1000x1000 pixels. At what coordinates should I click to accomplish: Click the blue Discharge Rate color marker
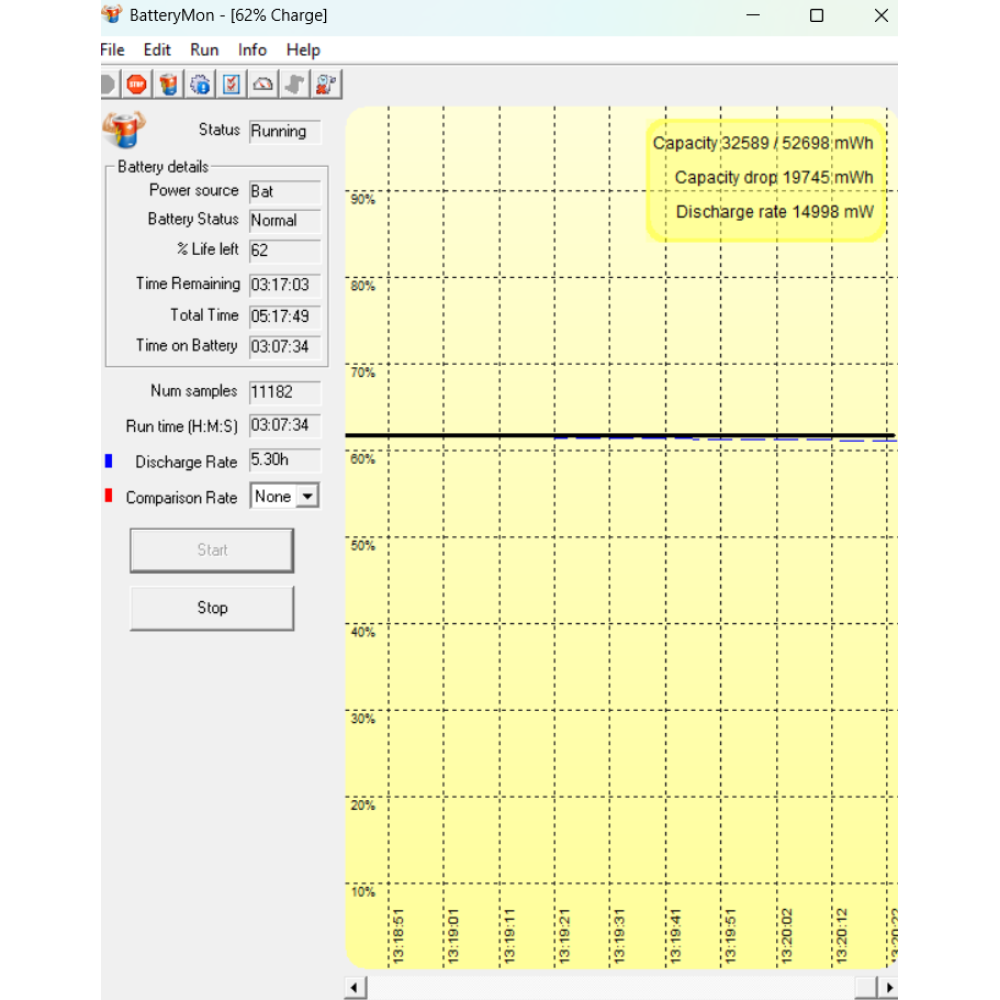click(x=109, y=461)
